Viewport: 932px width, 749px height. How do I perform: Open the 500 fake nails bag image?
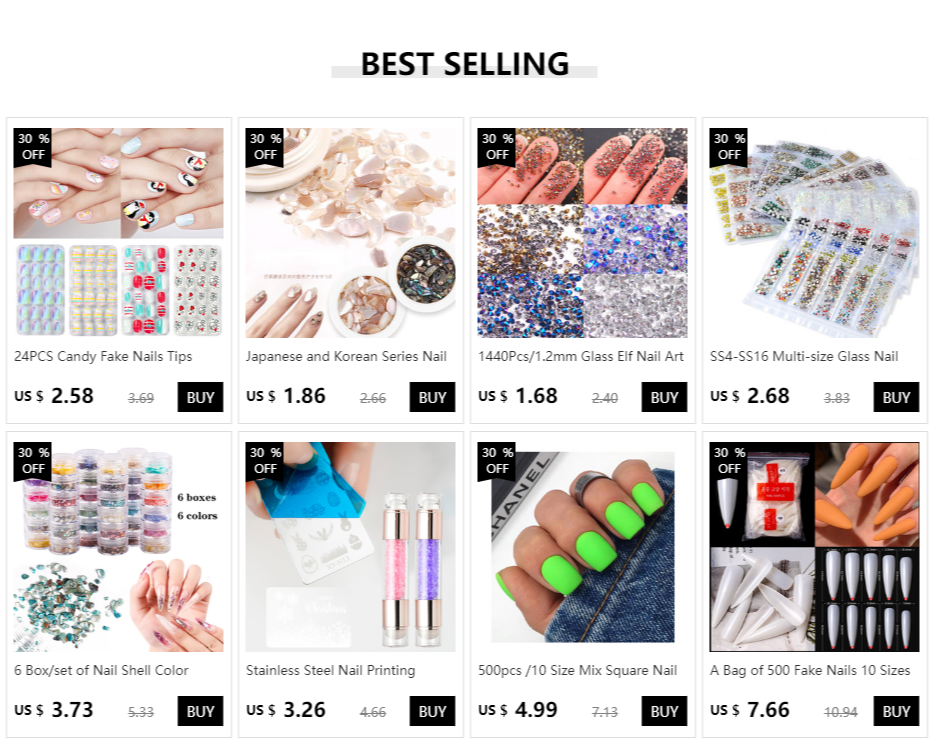[814, 547]
